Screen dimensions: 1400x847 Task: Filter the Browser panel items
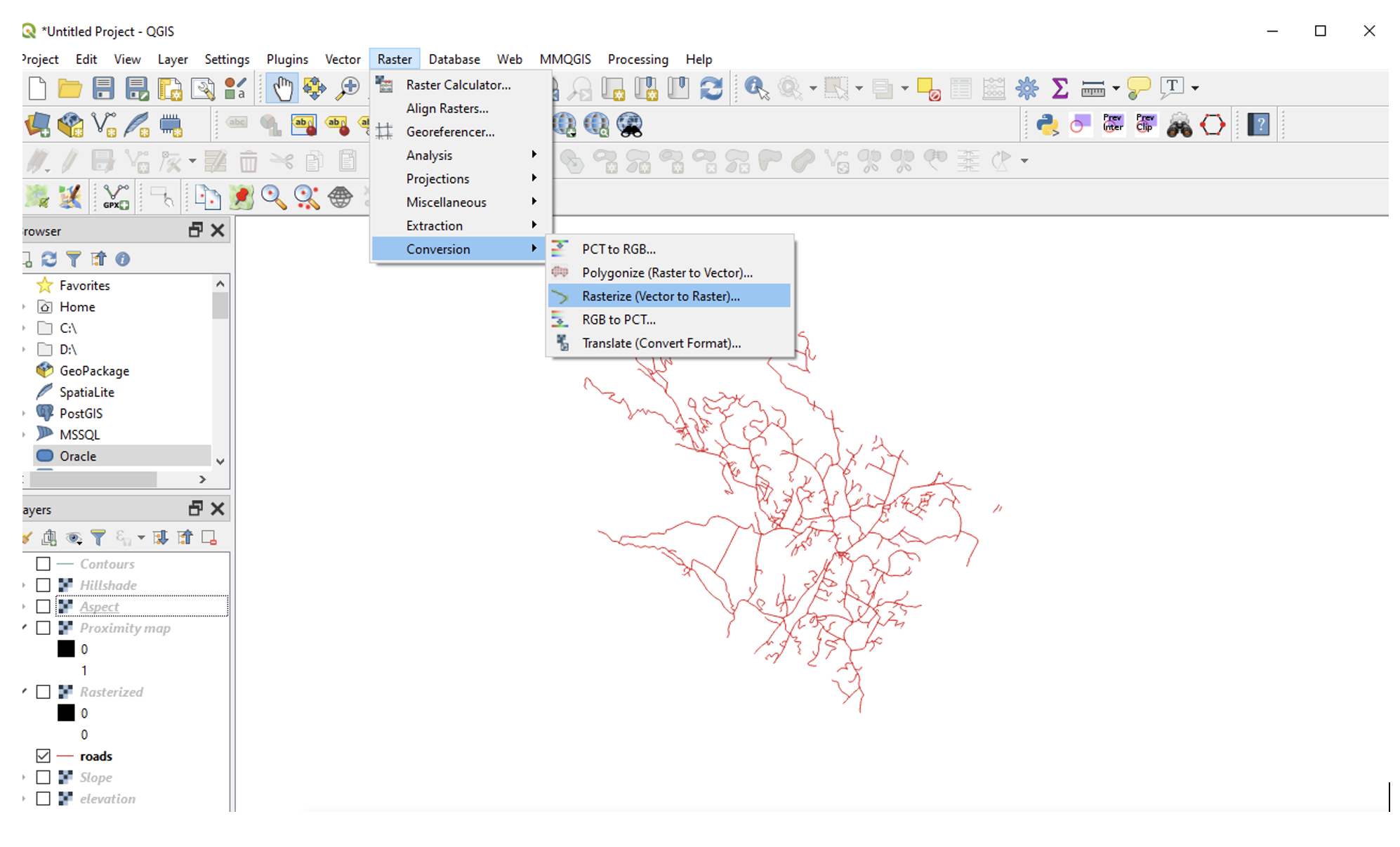click(x=74, y=259)
